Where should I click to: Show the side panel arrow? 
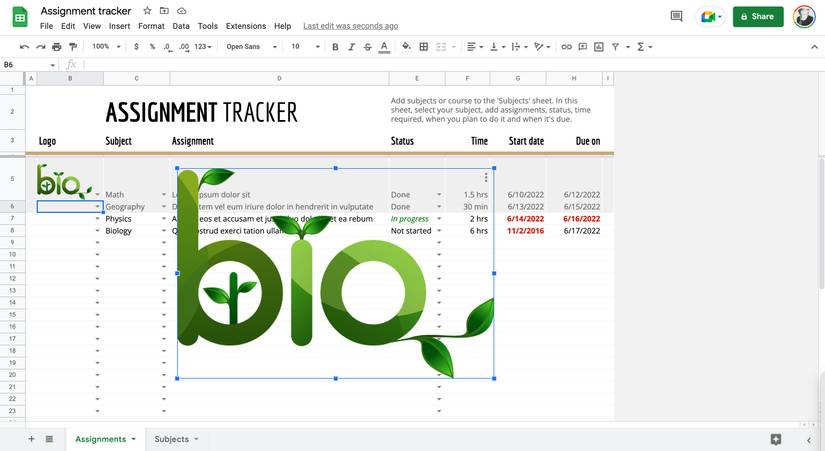coord(809,440)
